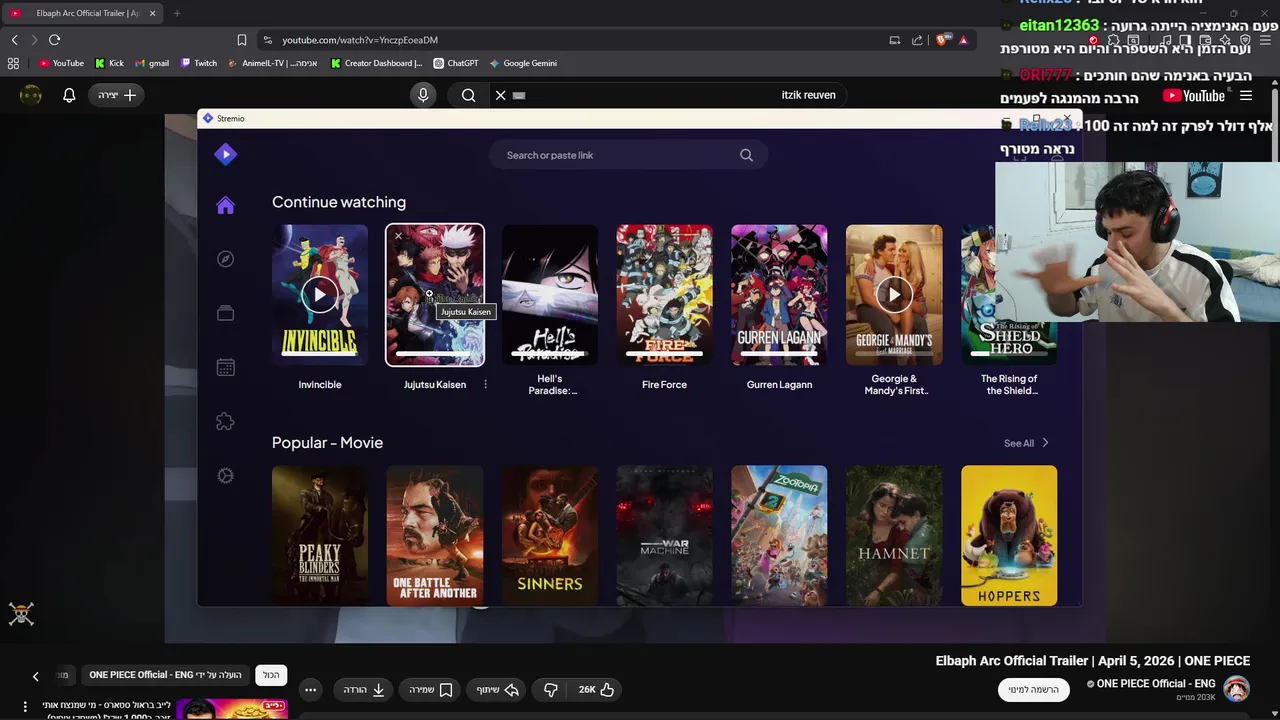Viewport: 1280px width, 720px height.
Task: Download the YouTube video
Action: 365,689
